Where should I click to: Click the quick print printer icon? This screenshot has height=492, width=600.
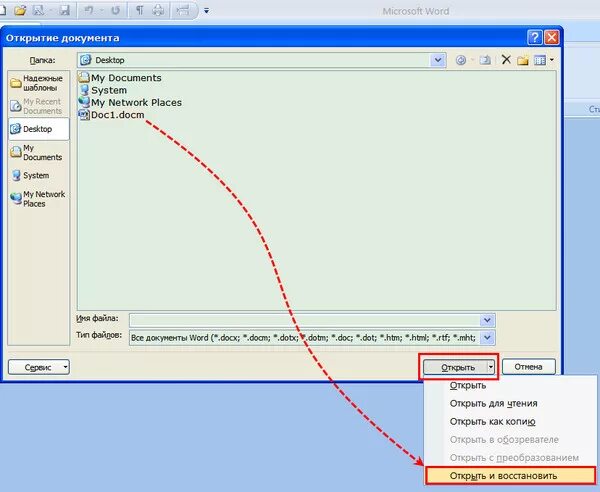tap(158, 10)
